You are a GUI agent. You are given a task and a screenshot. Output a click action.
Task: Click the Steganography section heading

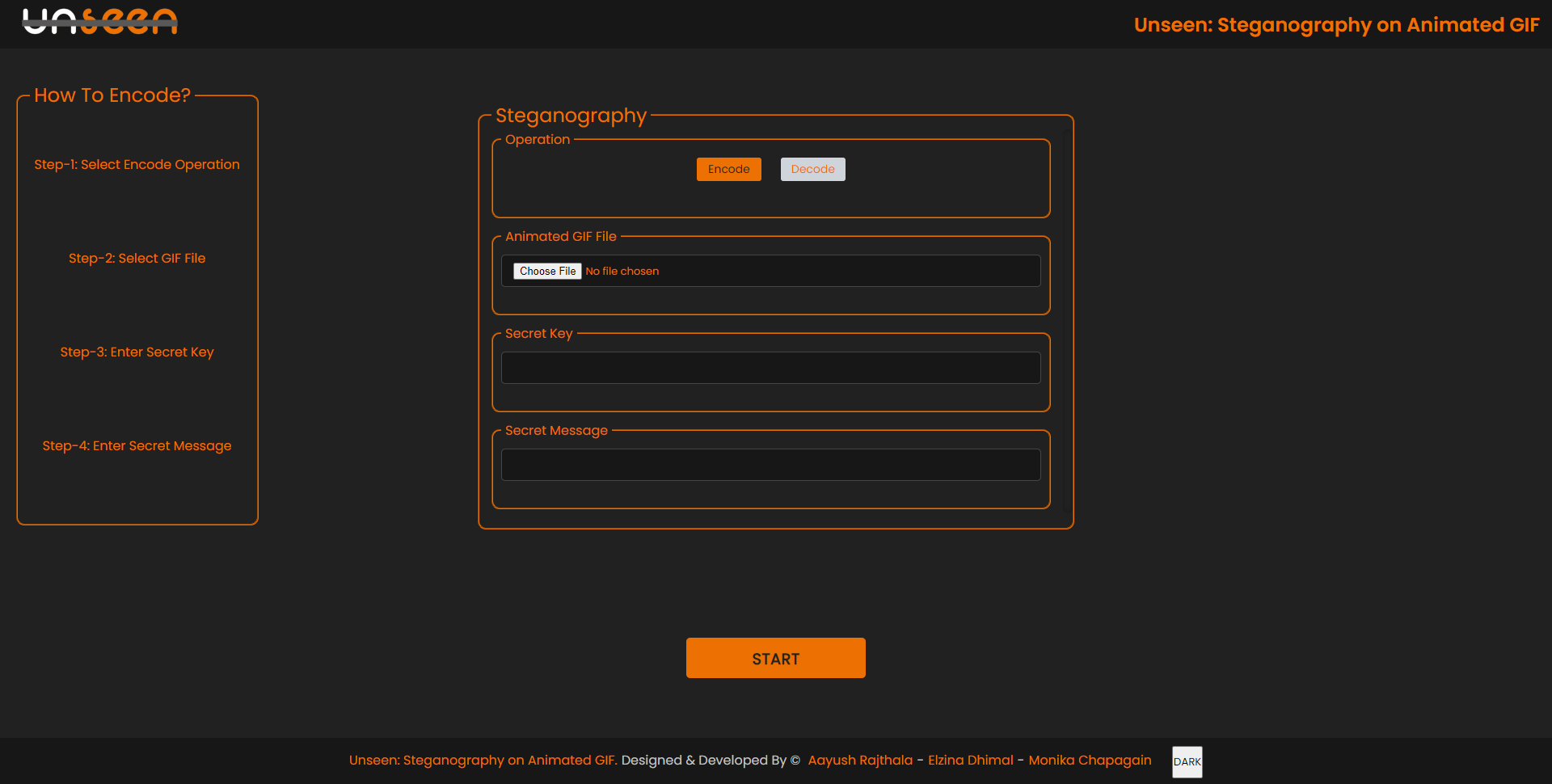coord(571,116)
